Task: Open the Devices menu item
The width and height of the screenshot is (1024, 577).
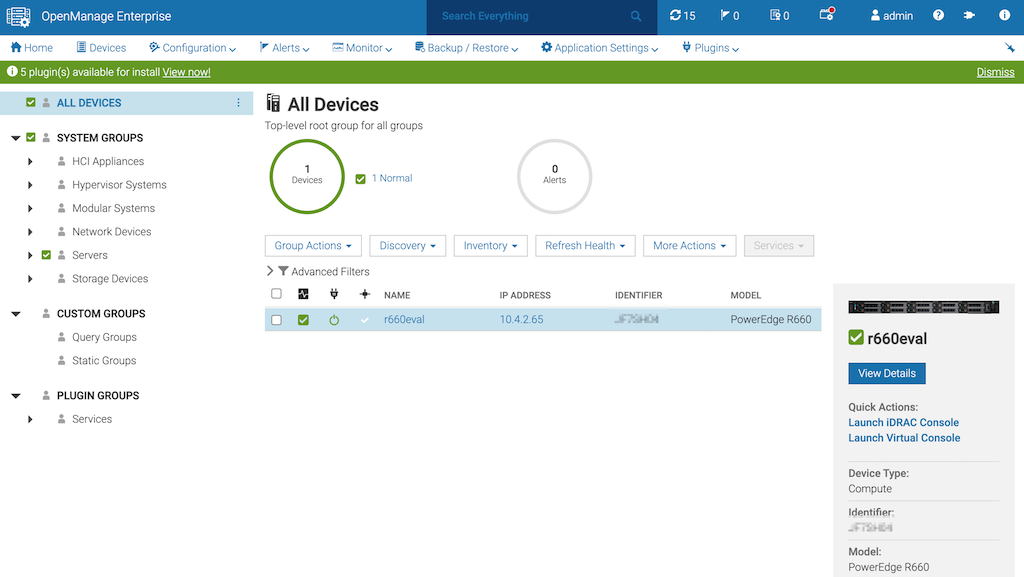Action: [x=101, y=48]
